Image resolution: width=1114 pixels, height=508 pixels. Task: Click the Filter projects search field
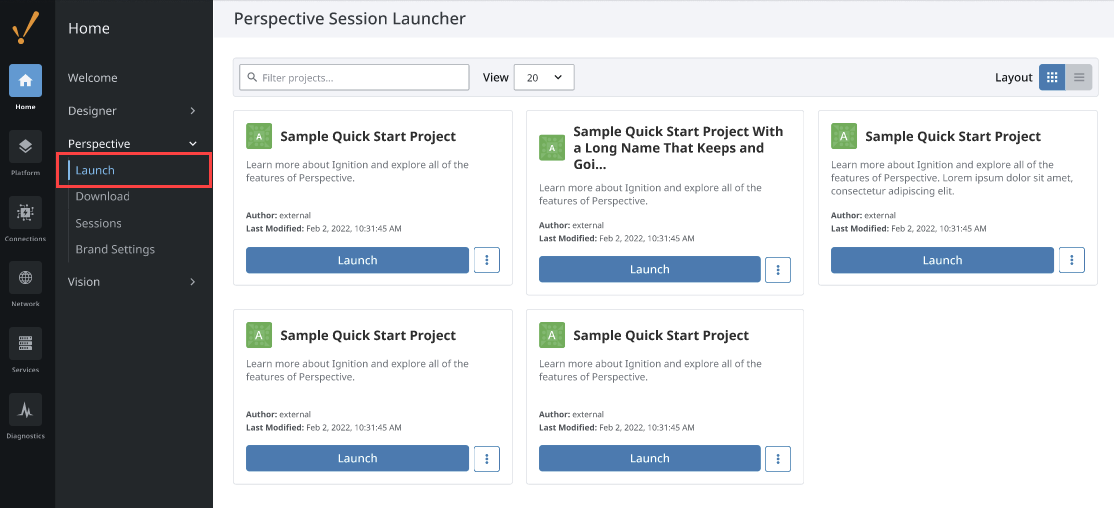[x=355, y=77]
